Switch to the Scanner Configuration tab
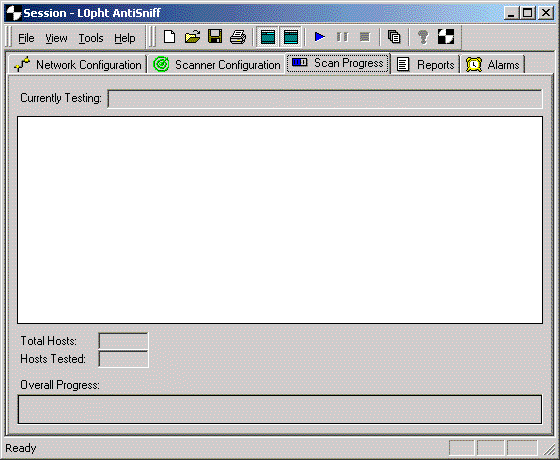Screen dimensions: 560x460 tap(217, 65)
